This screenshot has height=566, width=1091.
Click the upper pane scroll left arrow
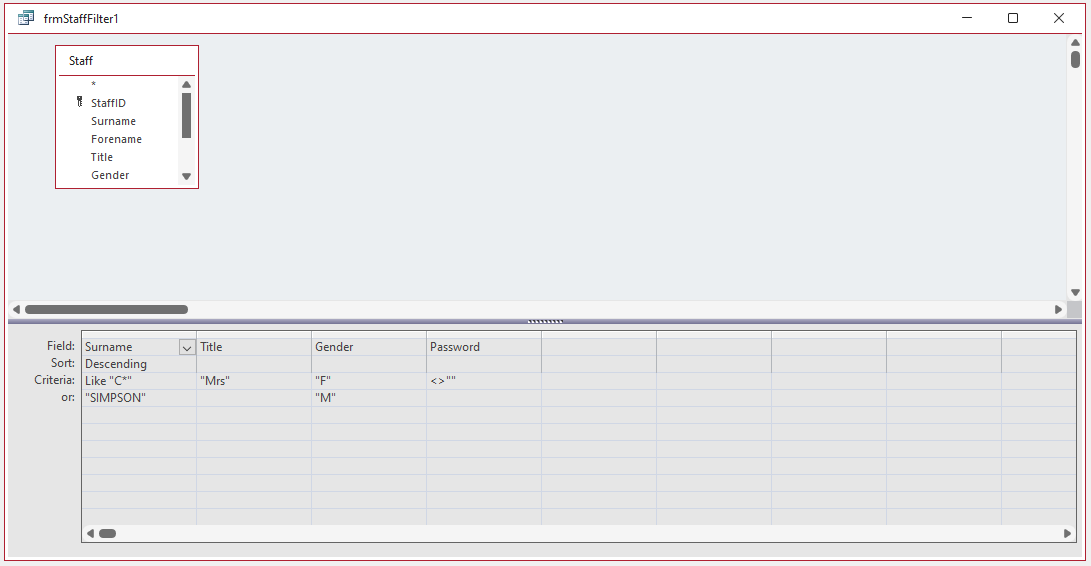[16, 309]
